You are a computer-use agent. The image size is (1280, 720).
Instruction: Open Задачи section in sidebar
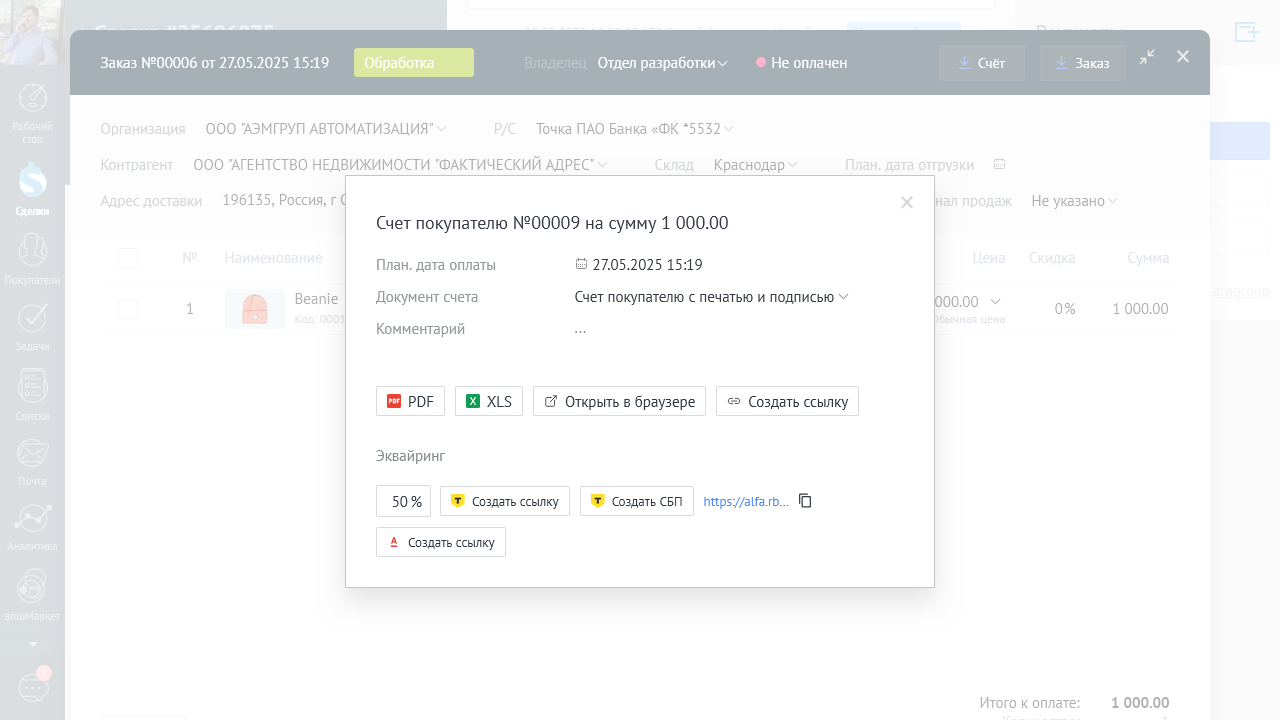(x=33, y=327)
